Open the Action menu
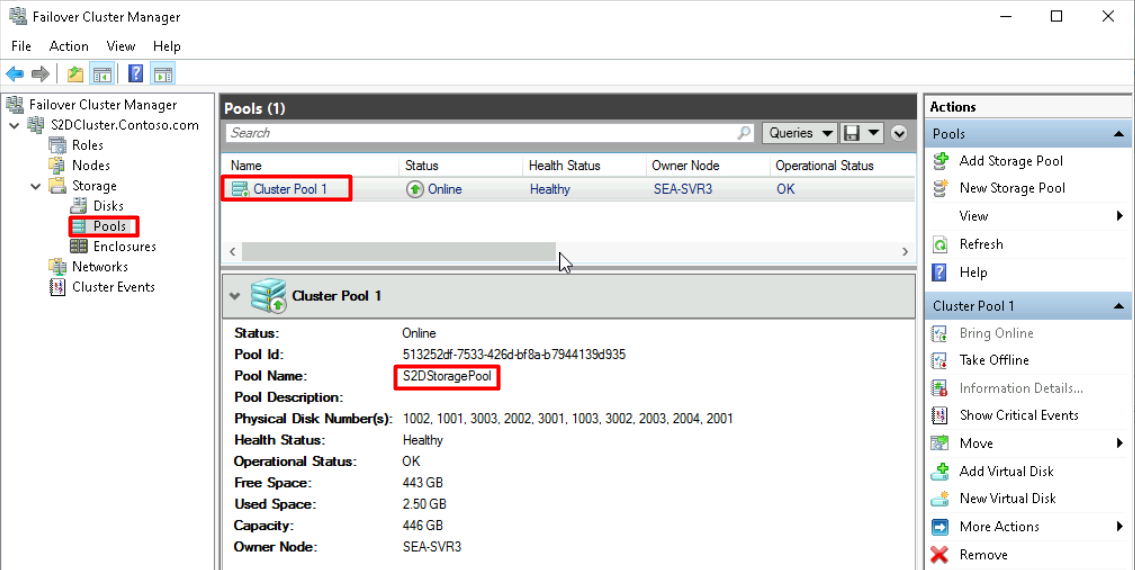1135x570 pixels. click(69, 46)
